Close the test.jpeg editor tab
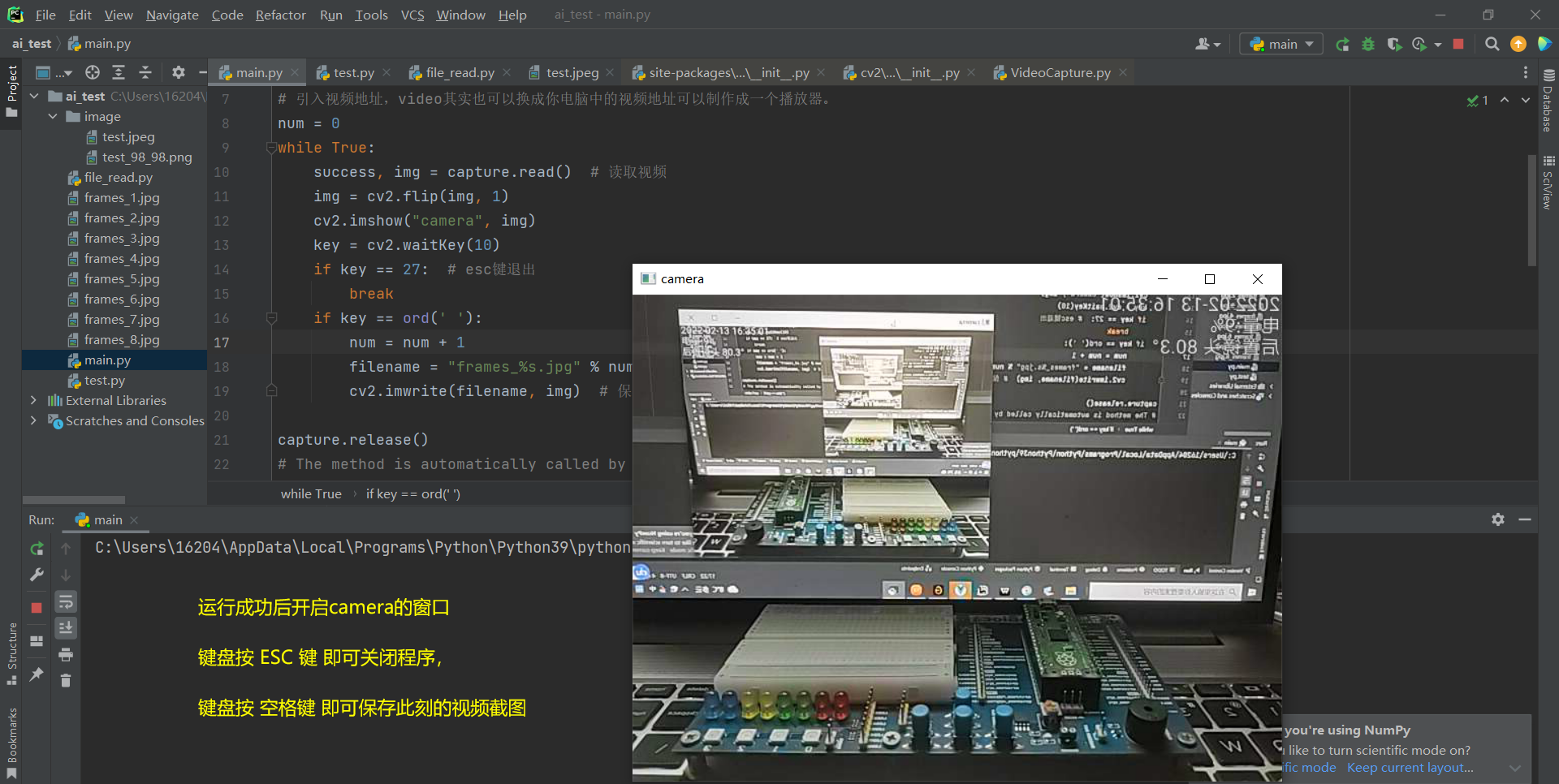Viewport: 1559px width, 784px height. 610,72
